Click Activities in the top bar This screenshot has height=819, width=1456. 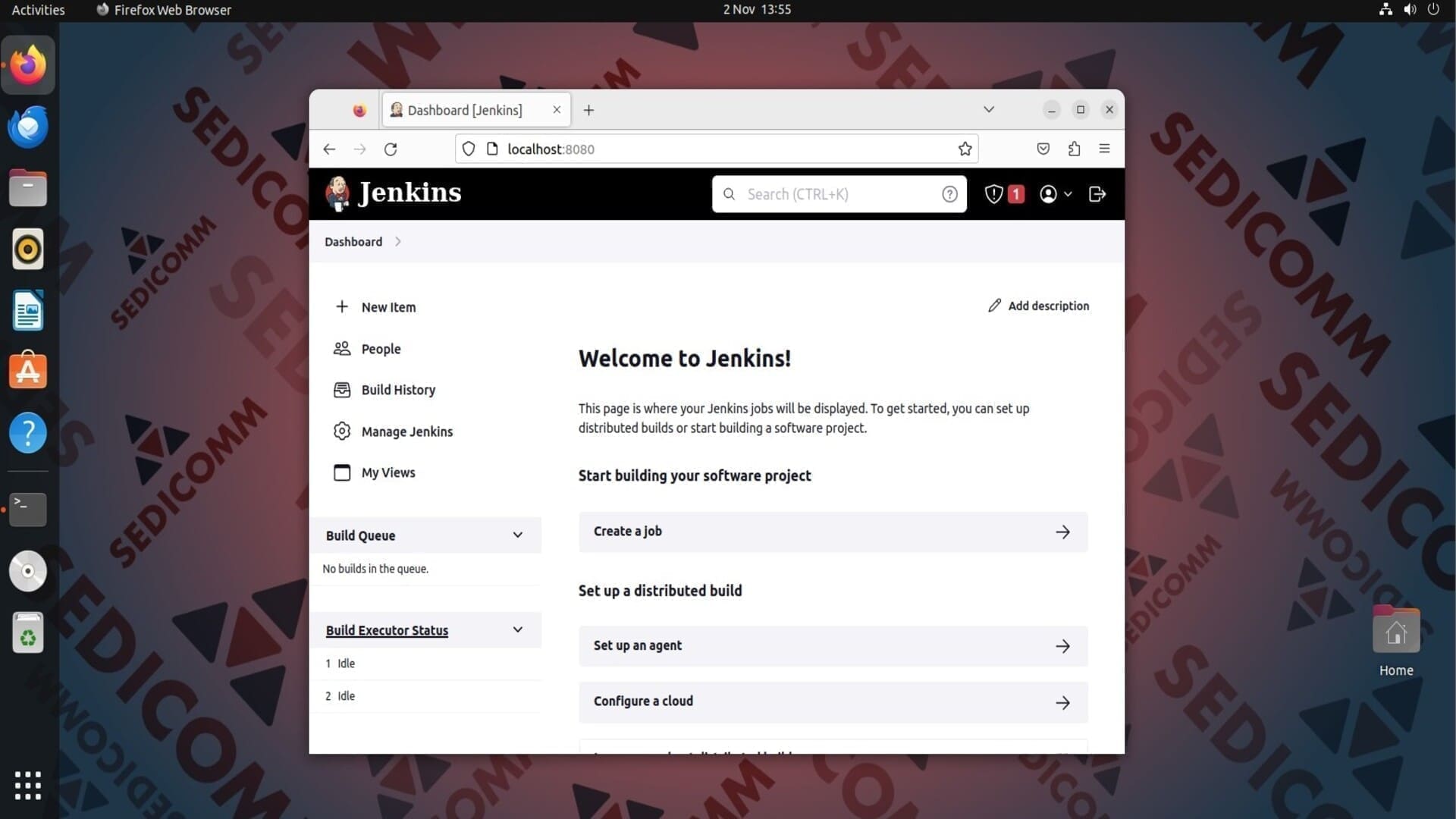coord(38,10)
